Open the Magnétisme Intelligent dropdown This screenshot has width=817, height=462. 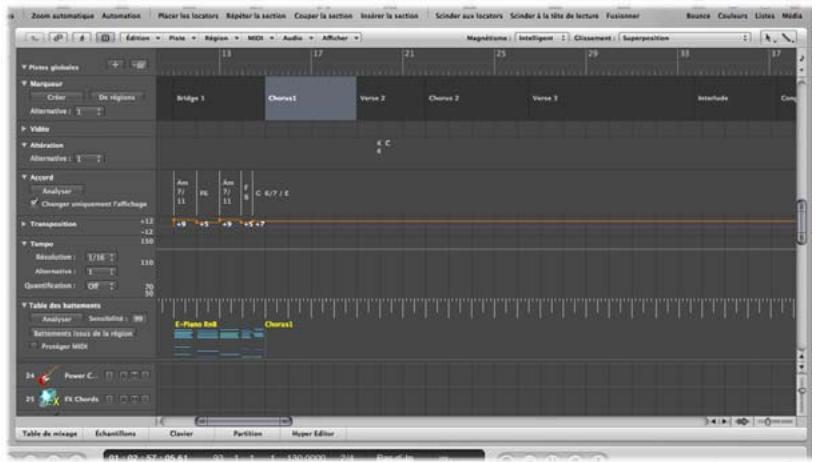click(541, 38)
